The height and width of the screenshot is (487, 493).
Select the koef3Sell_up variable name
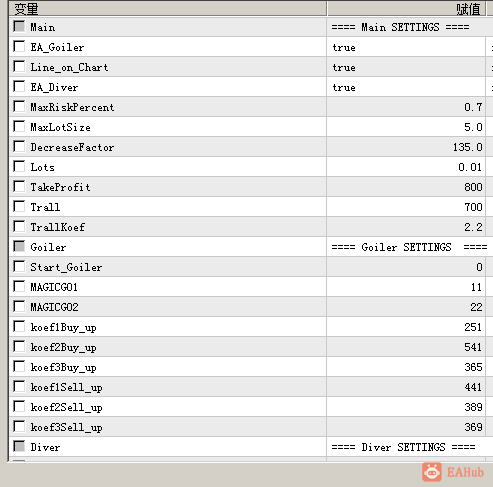pos(66,428)
